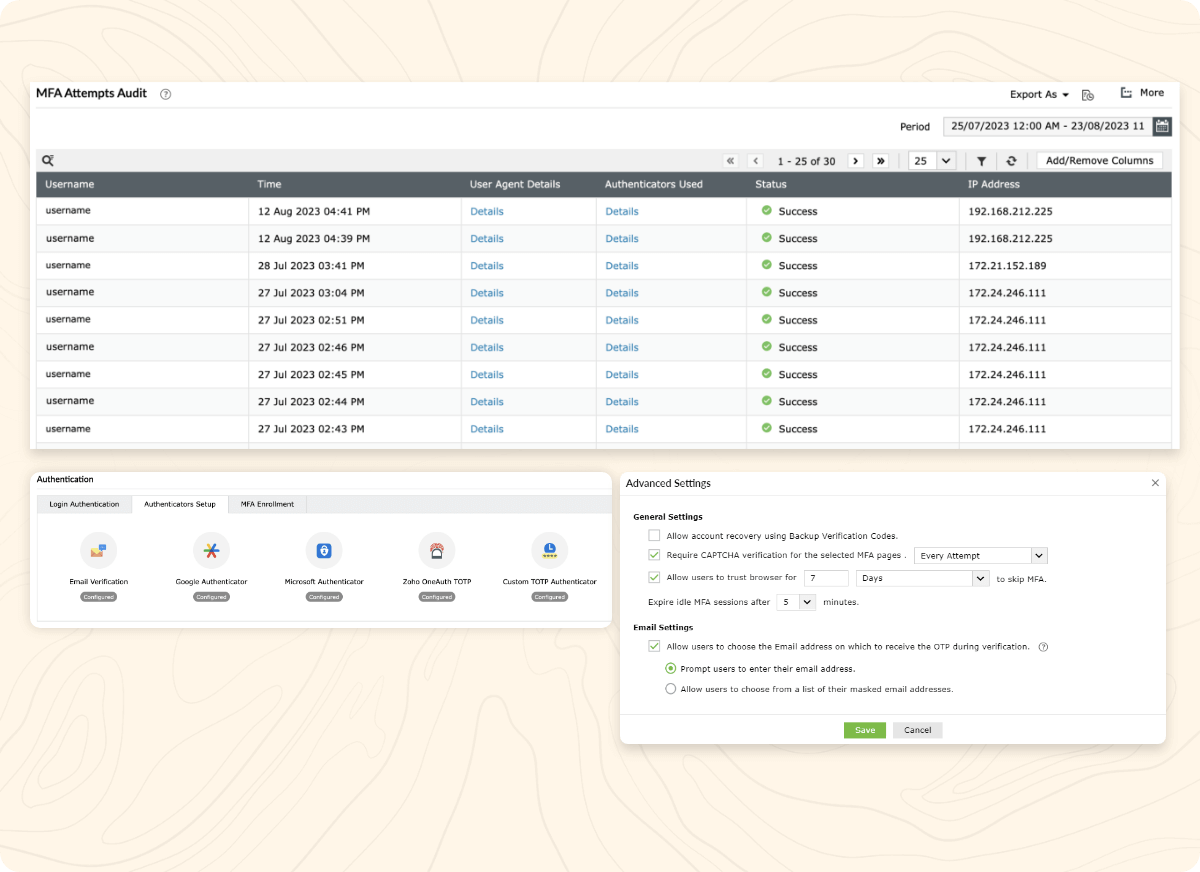
Task: Select masked email addresses radio option
Action: click(x=671, y=689)
